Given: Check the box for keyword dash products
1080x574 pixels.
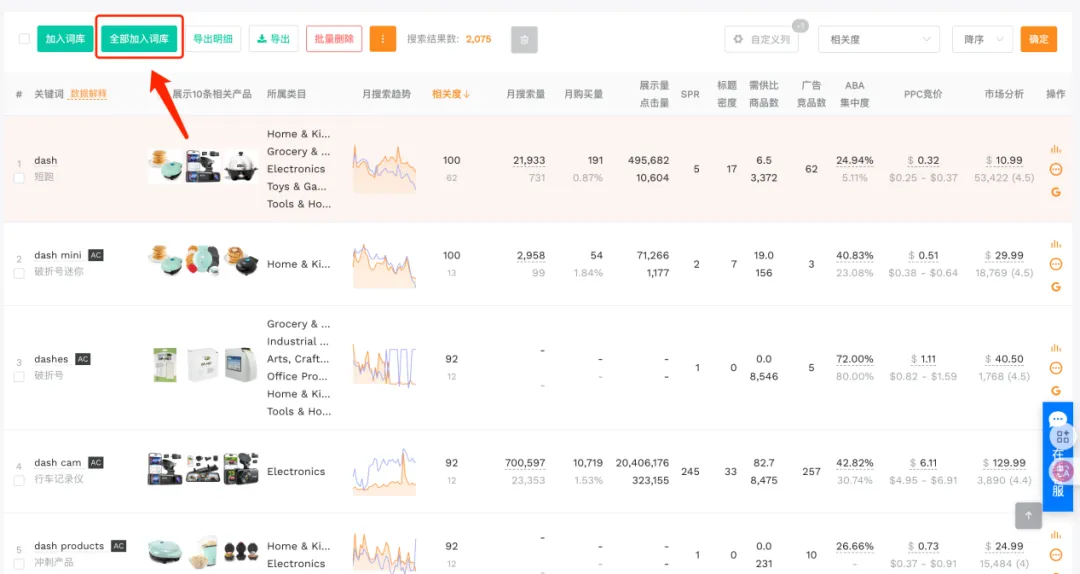Looking at the screenshot, I should [19, 564].
